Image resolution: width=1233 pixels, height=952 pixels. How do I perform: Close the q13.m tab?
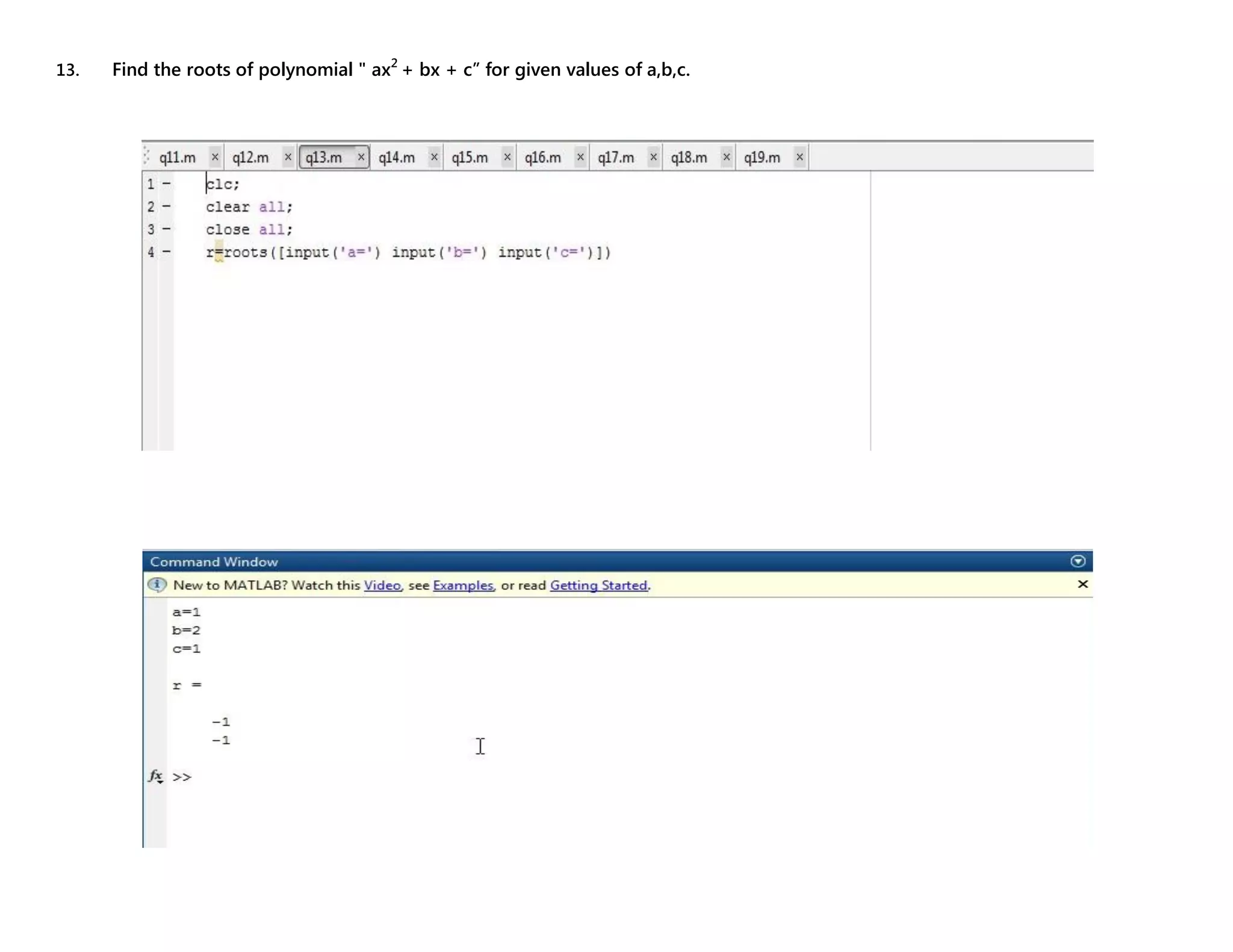point(361,157)
